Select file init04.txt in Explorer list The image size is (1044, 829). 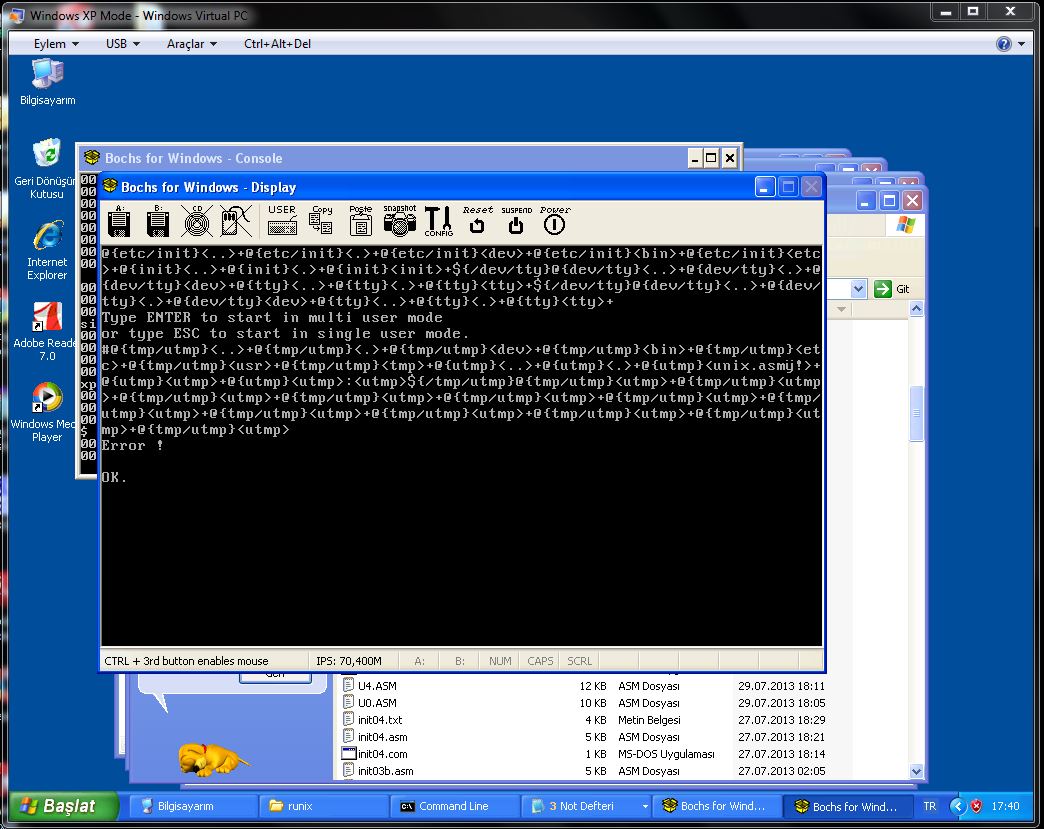[380, 720]
